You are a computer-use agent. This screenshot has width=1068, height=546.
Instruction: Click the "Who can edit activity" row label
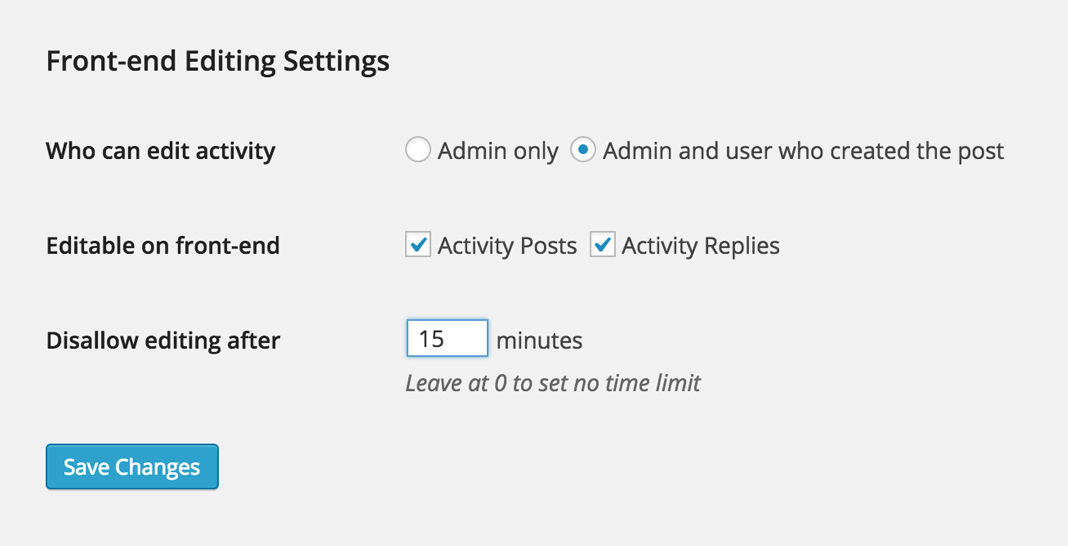coord(160,151)
